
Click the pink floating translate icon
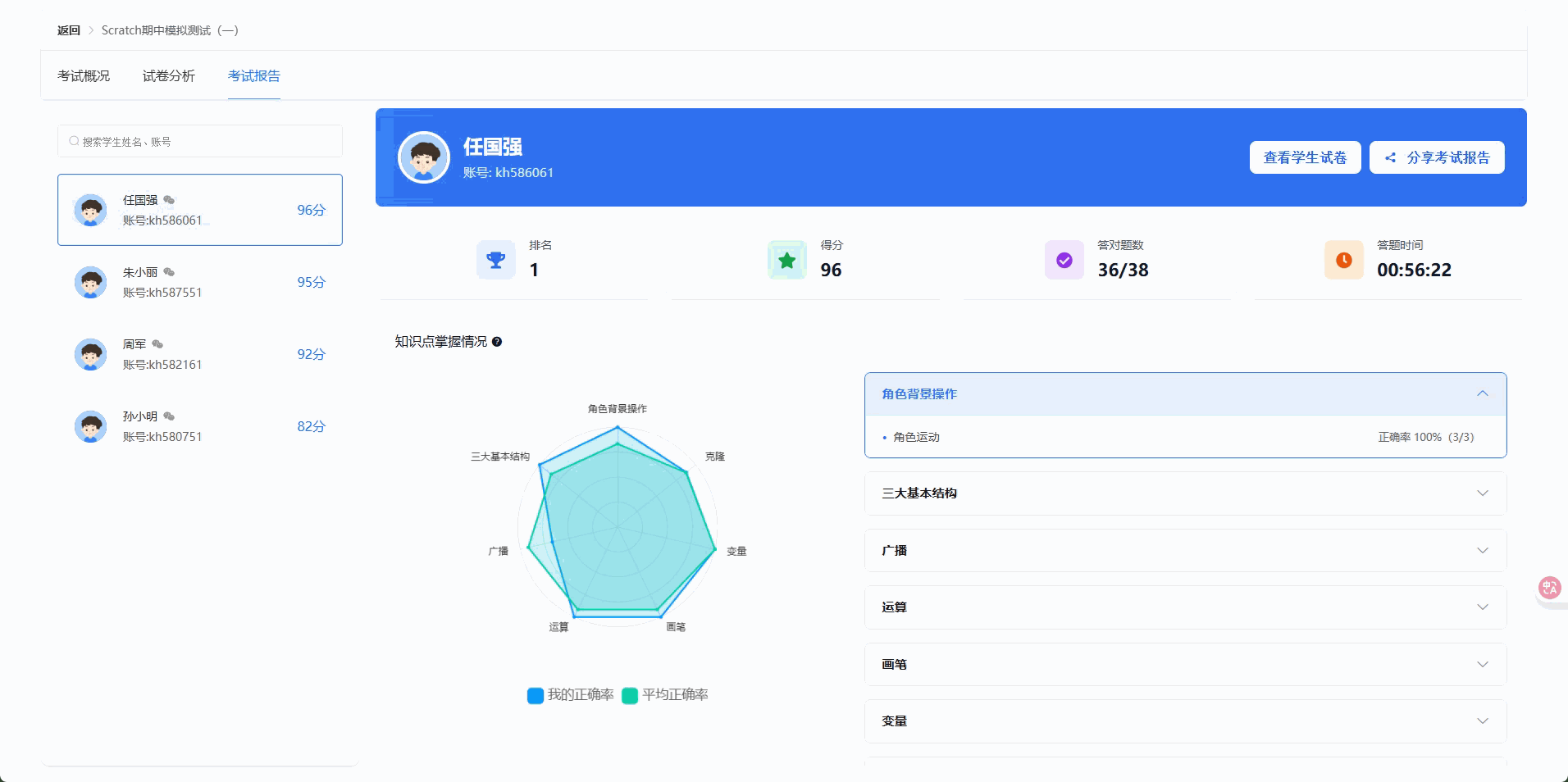[x=1549, y=588]
